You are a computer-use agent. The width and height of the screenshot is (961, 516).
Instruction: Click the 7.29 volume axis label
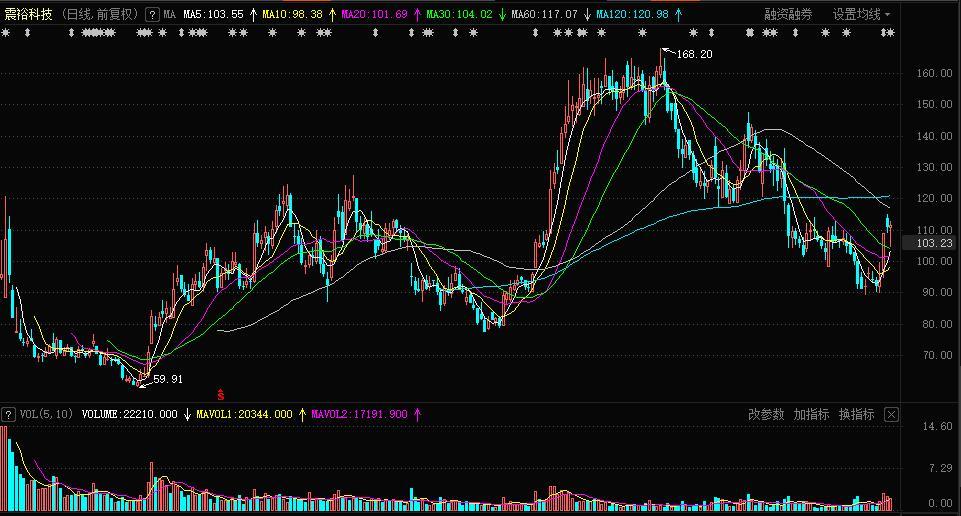point(941,468)
